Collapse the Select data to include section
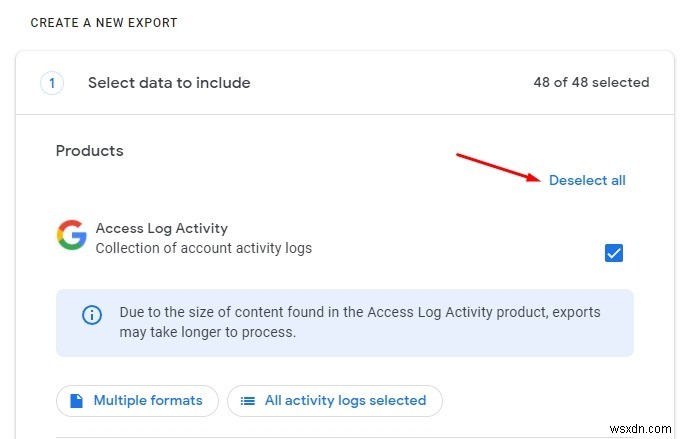The image size is (683, 439). (169, 83)
